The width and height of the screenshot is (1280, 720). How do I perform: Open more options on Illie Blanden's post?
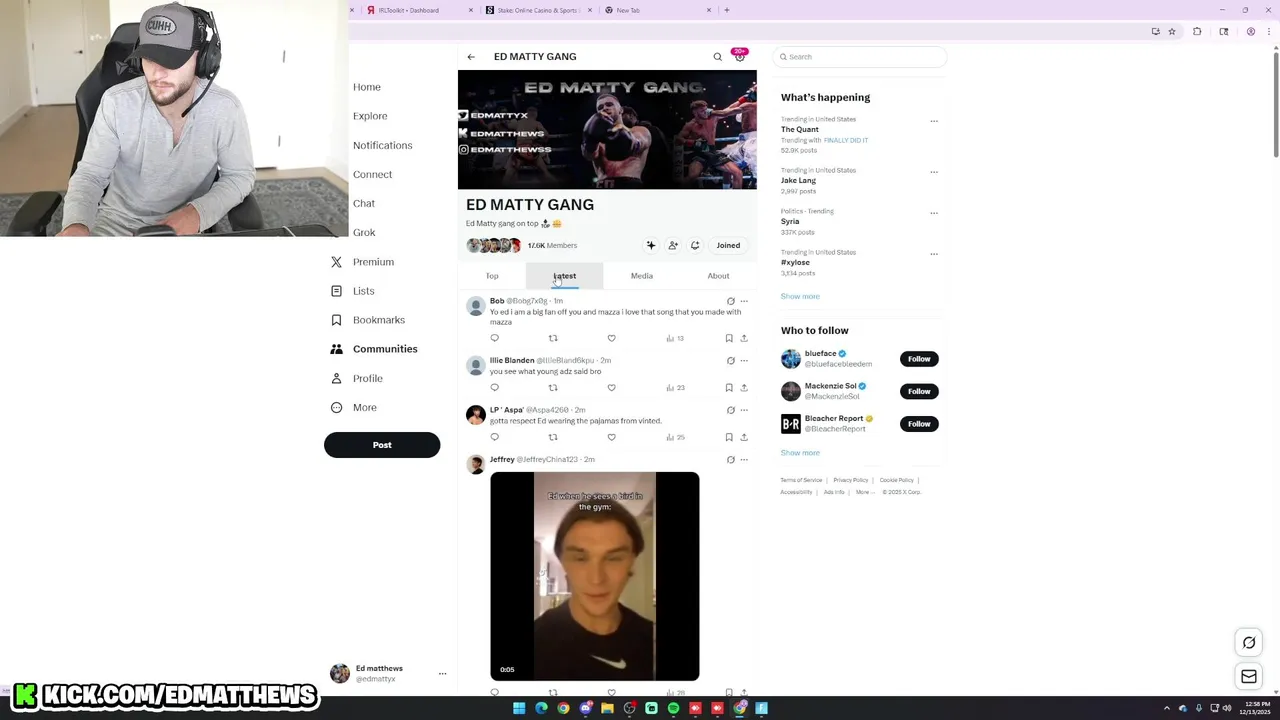(744, 360)
